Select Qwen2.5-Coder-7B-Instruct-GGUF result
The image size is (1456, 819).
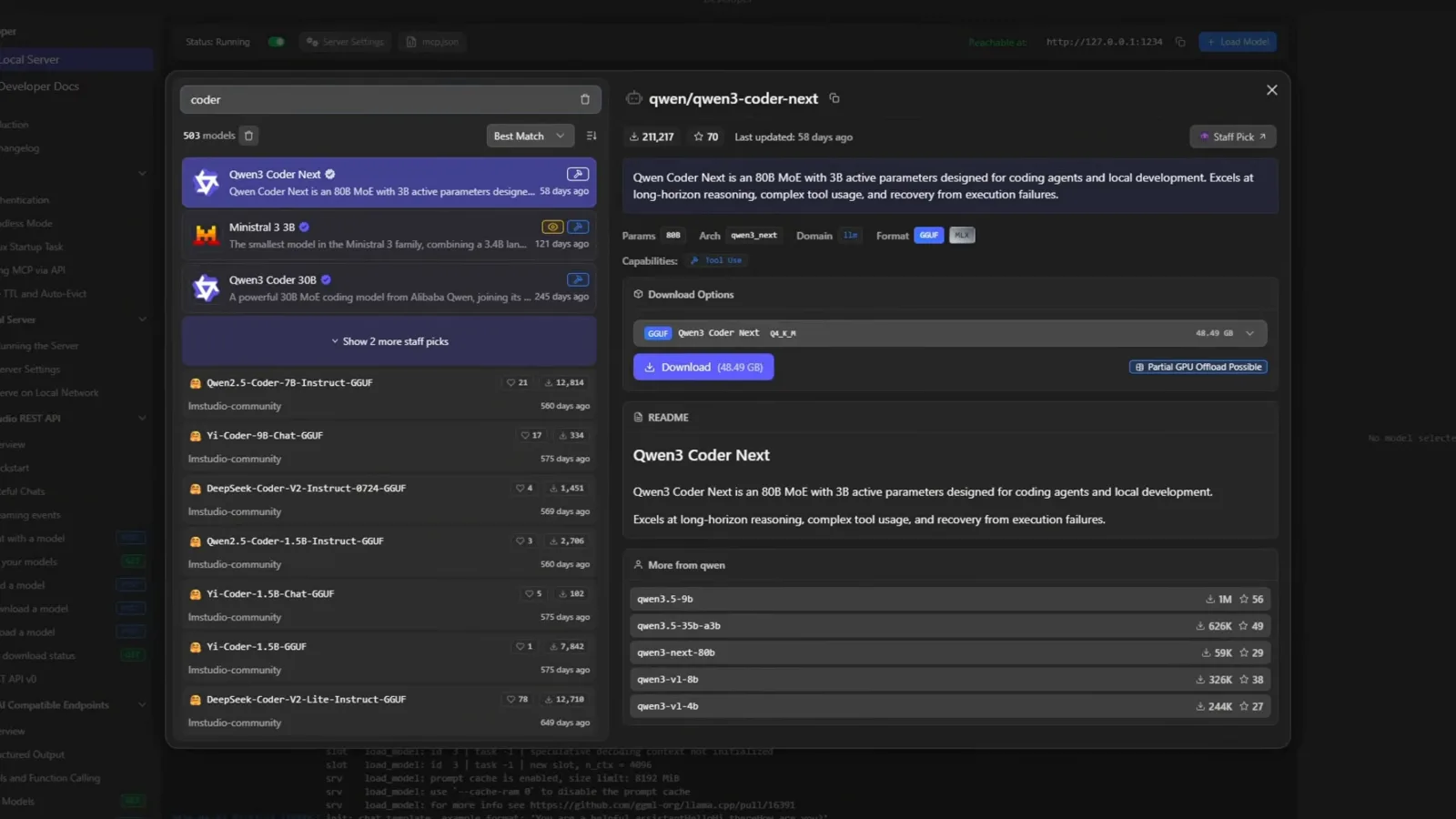coord(389,394)
